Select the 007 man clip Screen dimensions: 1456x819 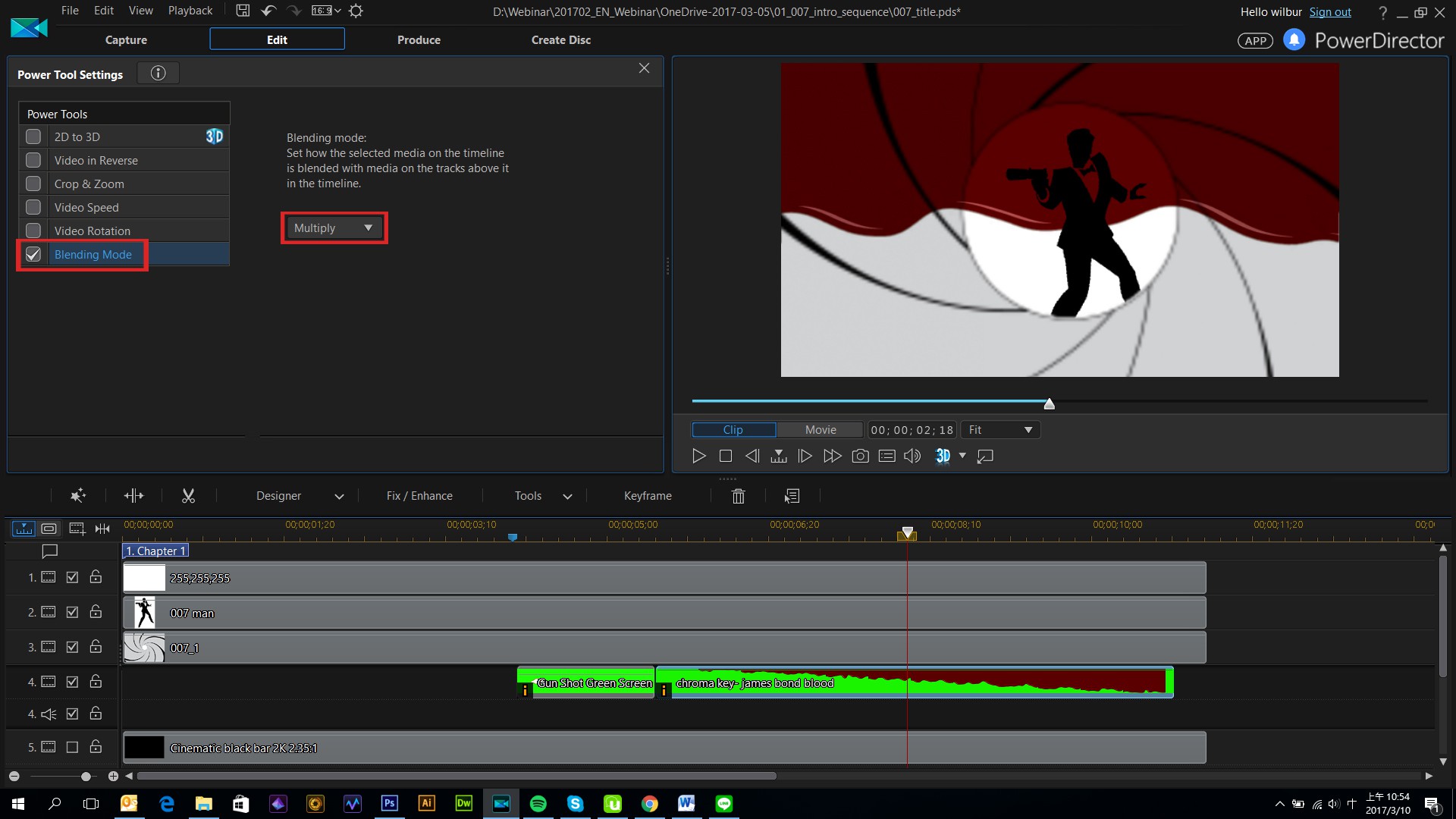click(x=664, y=613)
